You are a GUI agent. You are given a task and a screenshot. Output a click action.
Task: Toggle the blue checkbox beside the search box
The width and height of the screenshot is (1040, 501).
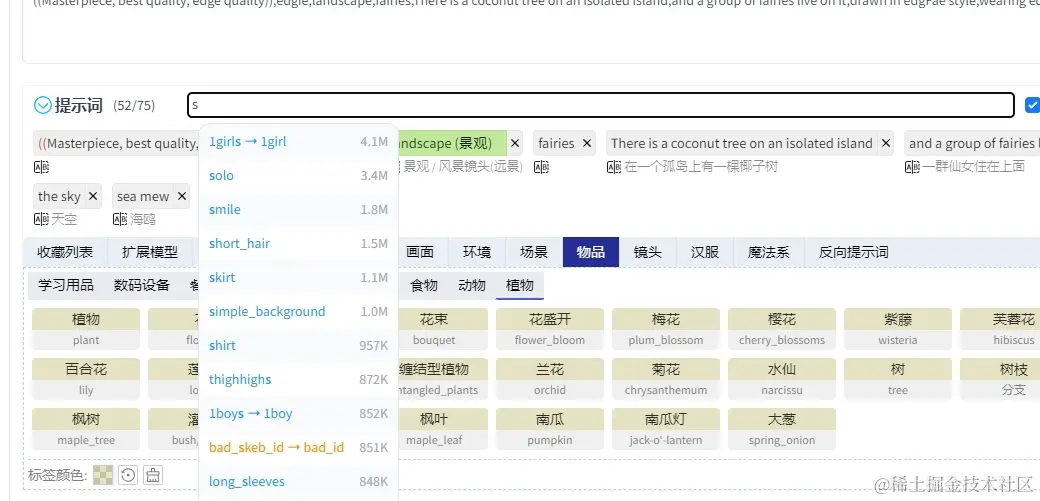[1032, 105]
